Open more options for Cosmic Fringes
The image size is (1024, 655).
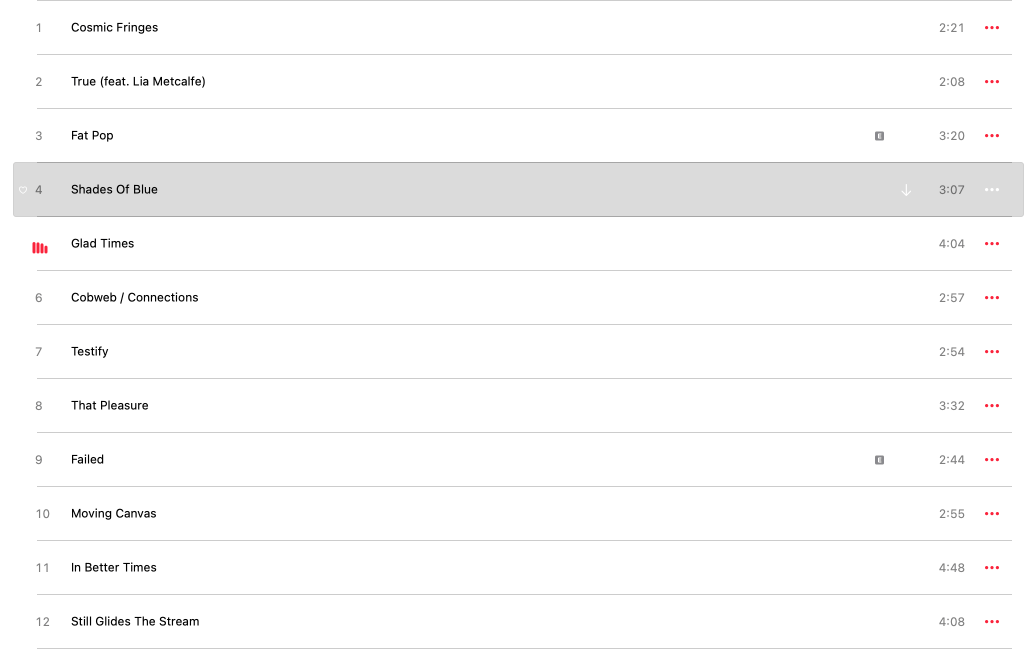(x=992, y=28)
